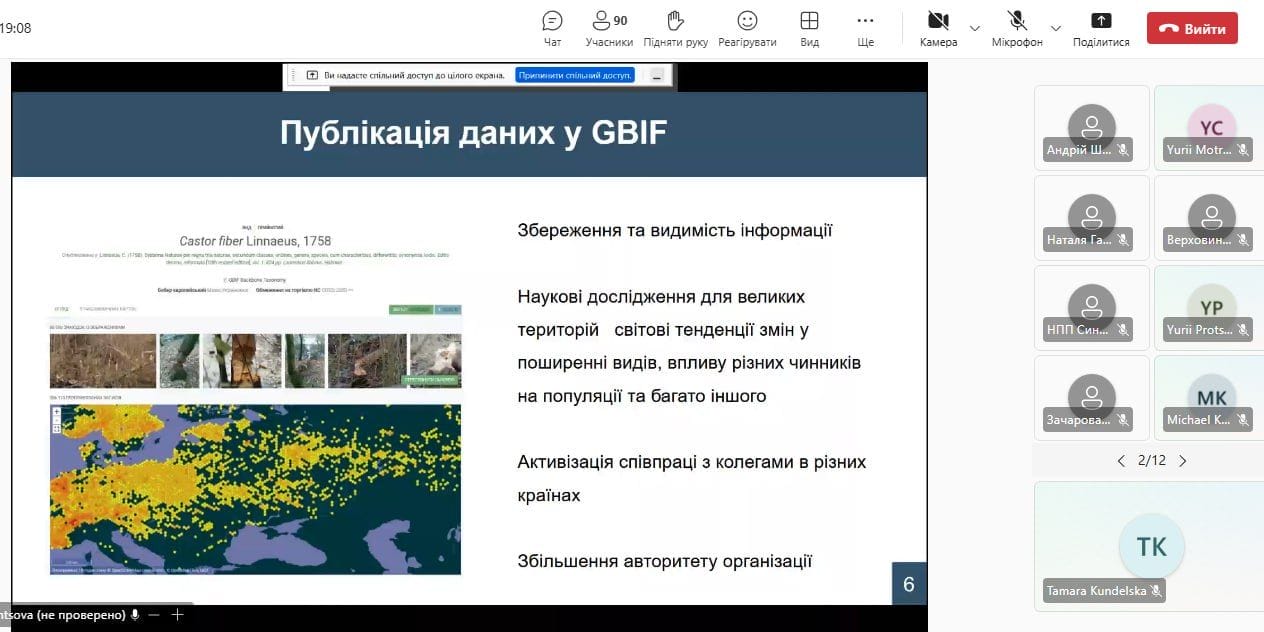Screen dimensions: 1264x632
Task: Raise hand with Підняти руку
Action: pos(676,28)
